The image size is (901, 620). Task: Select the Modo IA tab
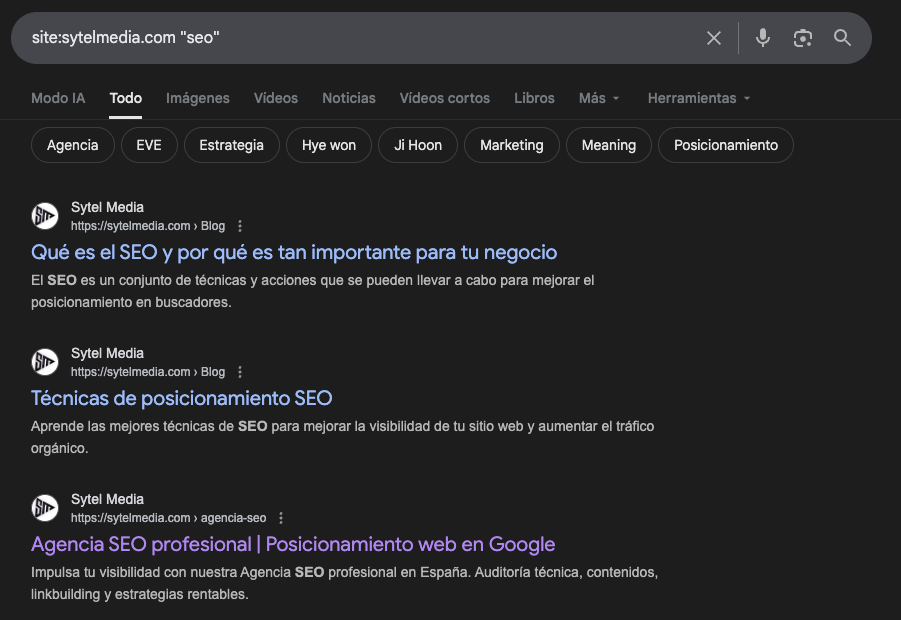click(57, 98)
